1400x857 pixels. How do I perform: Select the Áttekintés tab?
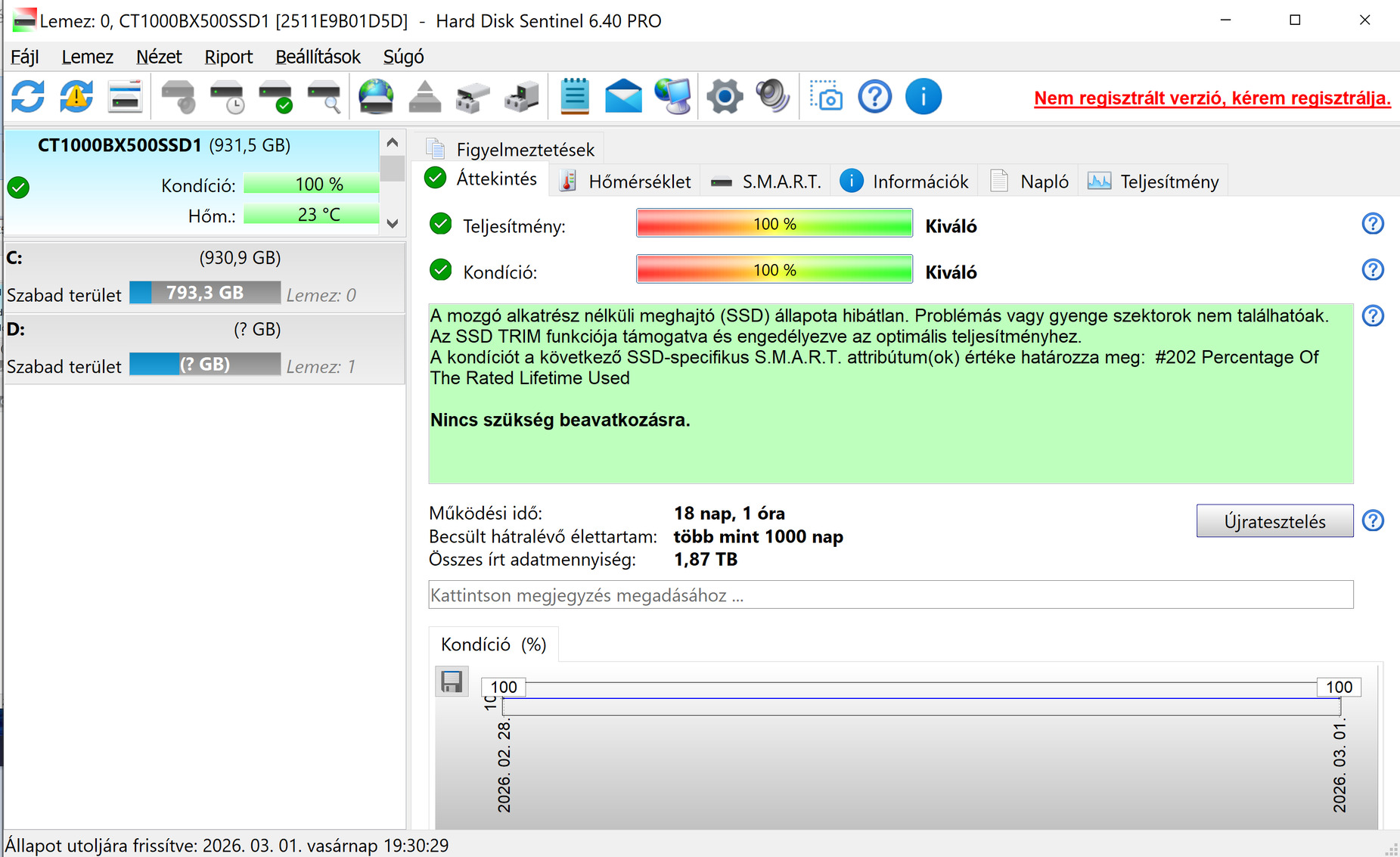(481, 179)
